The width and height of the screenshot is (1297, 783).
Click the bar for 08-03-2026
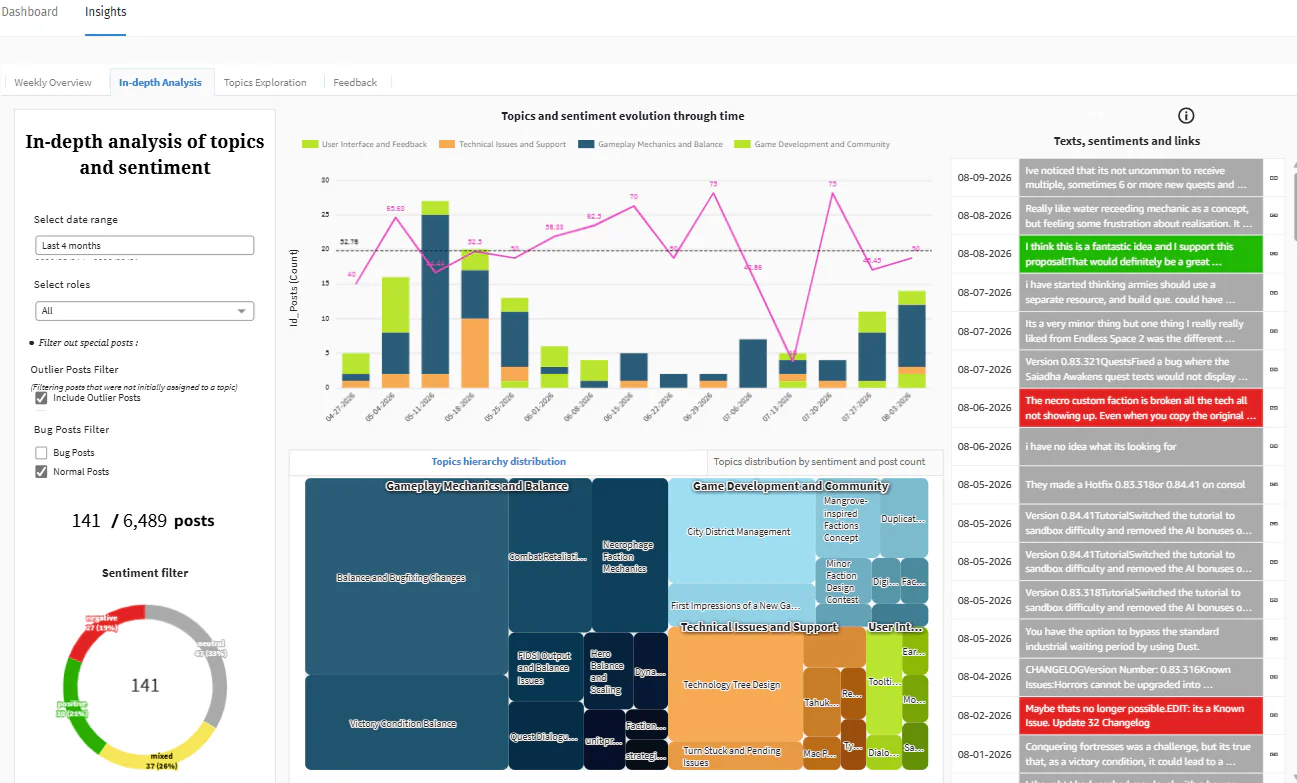point(911,339)
